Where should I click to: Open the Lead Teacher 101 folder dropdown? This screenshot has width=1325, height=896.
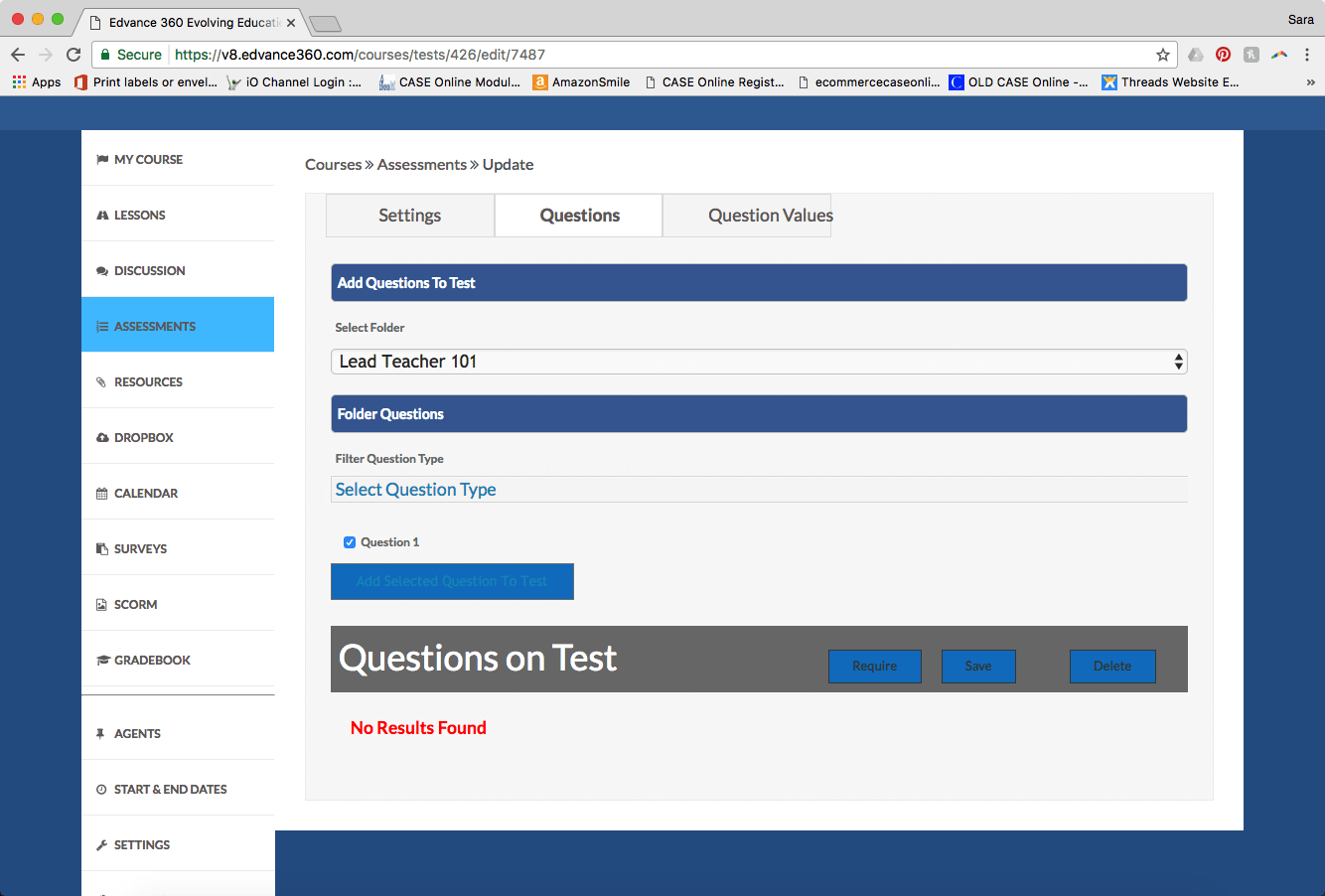pyautogui.click(x=759, y=362)
